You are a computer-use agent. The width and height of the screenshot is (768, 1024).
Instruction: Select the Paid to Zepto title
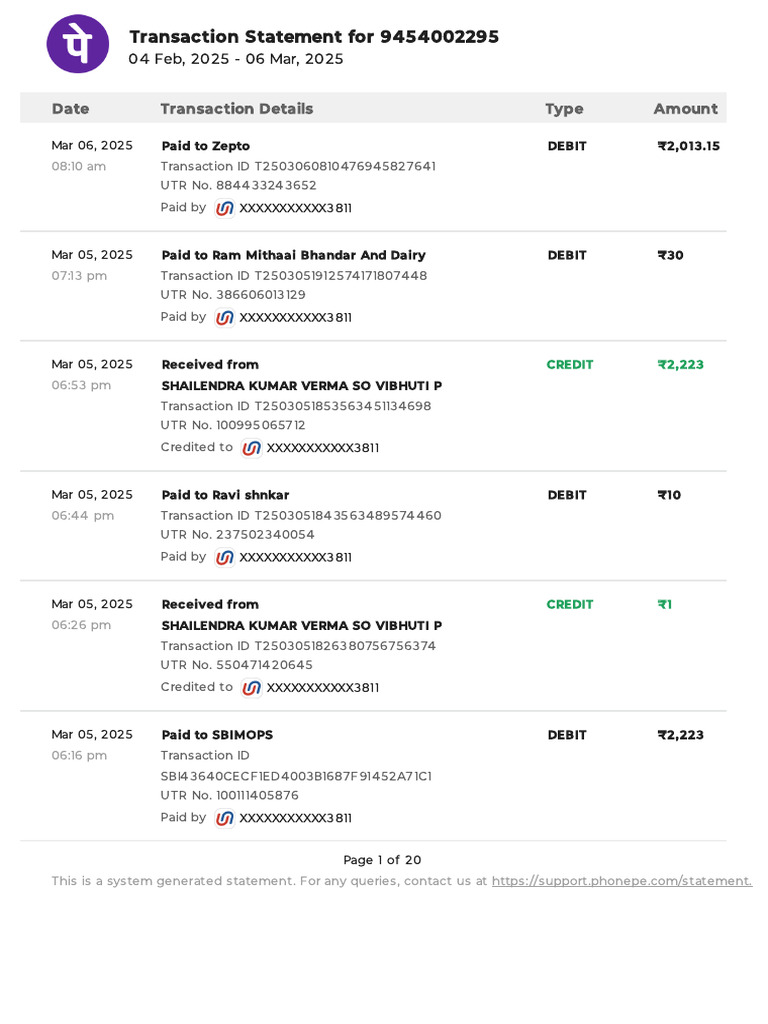(205, 146)
